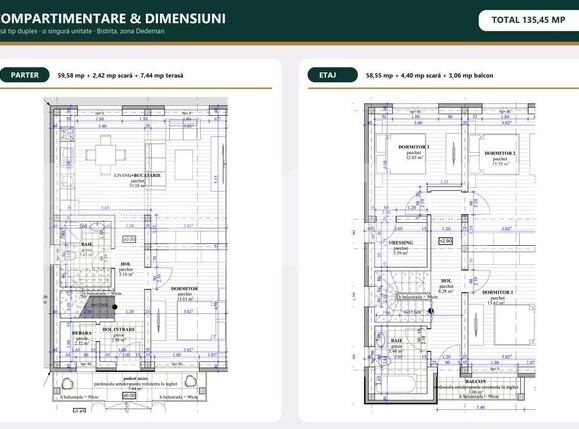Viewport: 579px width, 429px height.
Task: Click the spiral staircase drawing on Etaj plan
Action: tap(402, 296)
